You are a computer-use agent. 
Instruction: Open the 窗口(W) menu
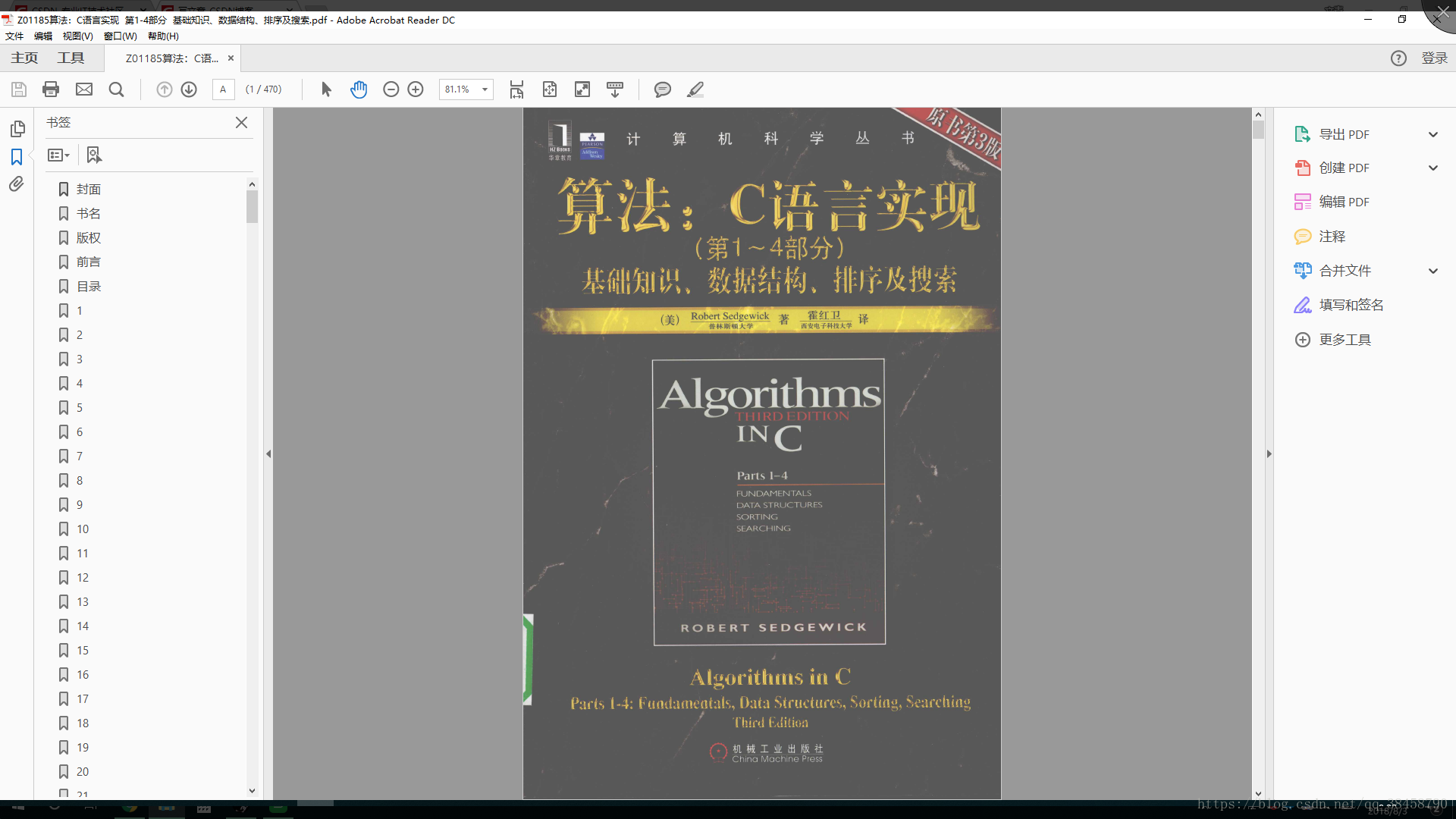(120, 36)
